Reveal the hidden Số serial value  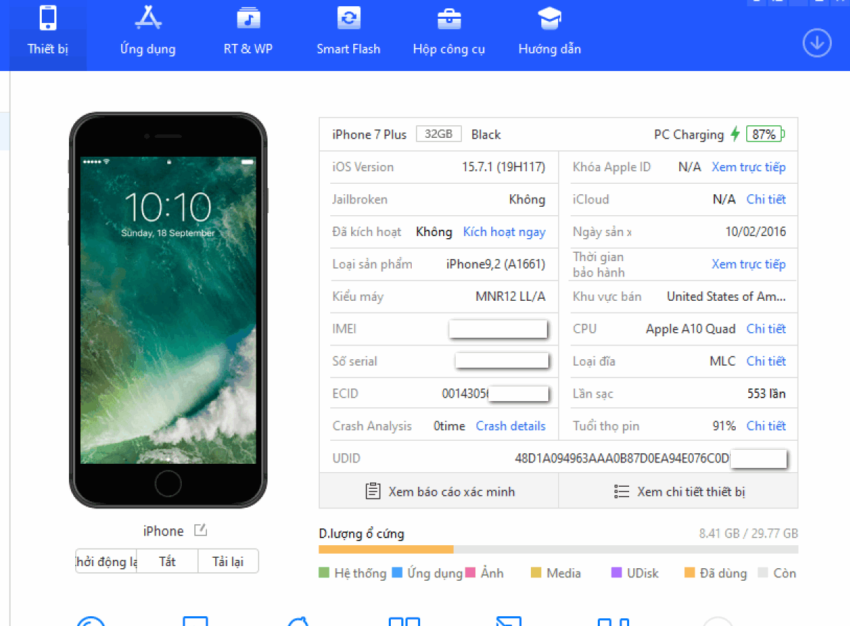[502, 361]
